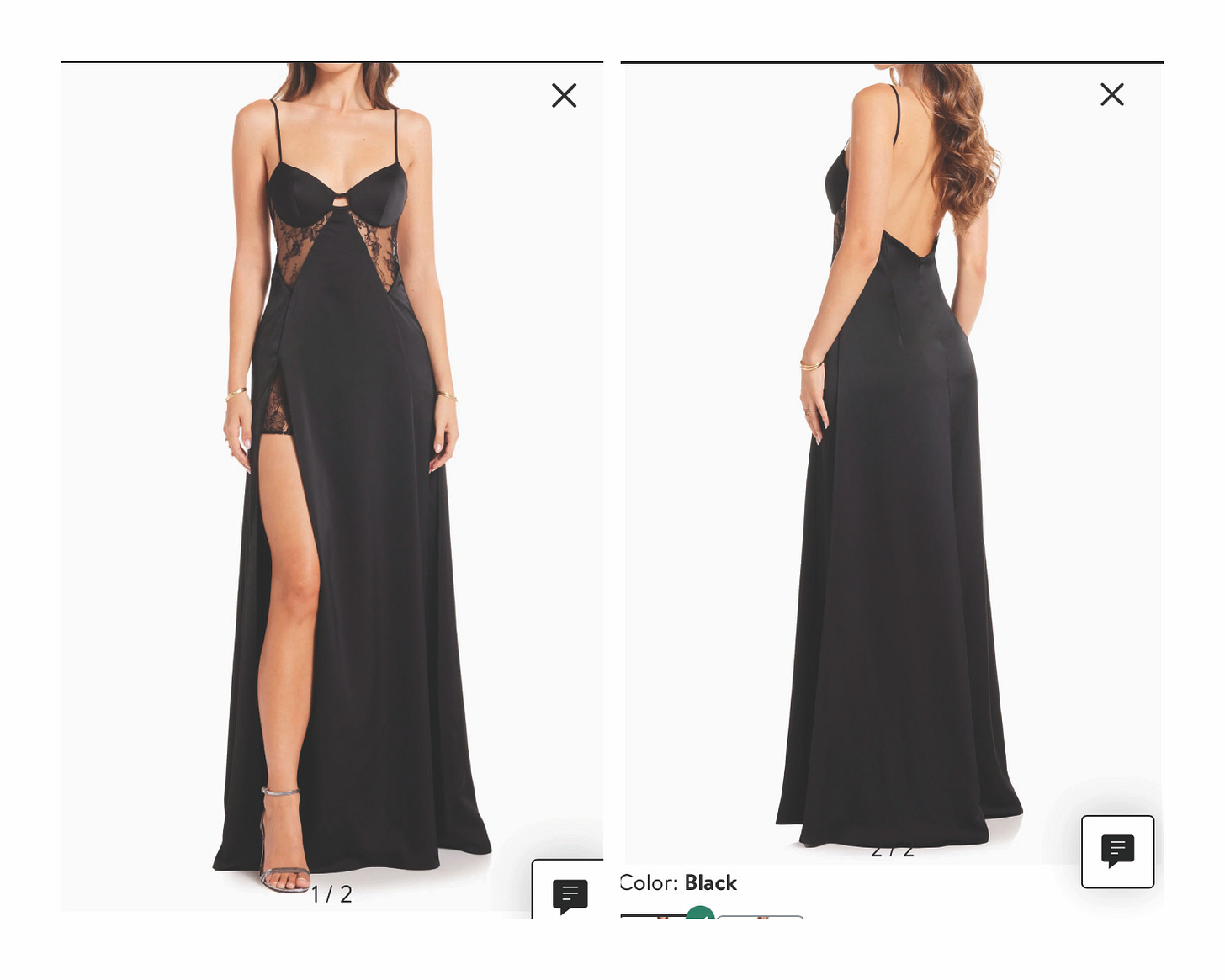The image size is (1225, 980).
Task: Tap the green checkmark badge on swatch
Action: pos(700,913)
